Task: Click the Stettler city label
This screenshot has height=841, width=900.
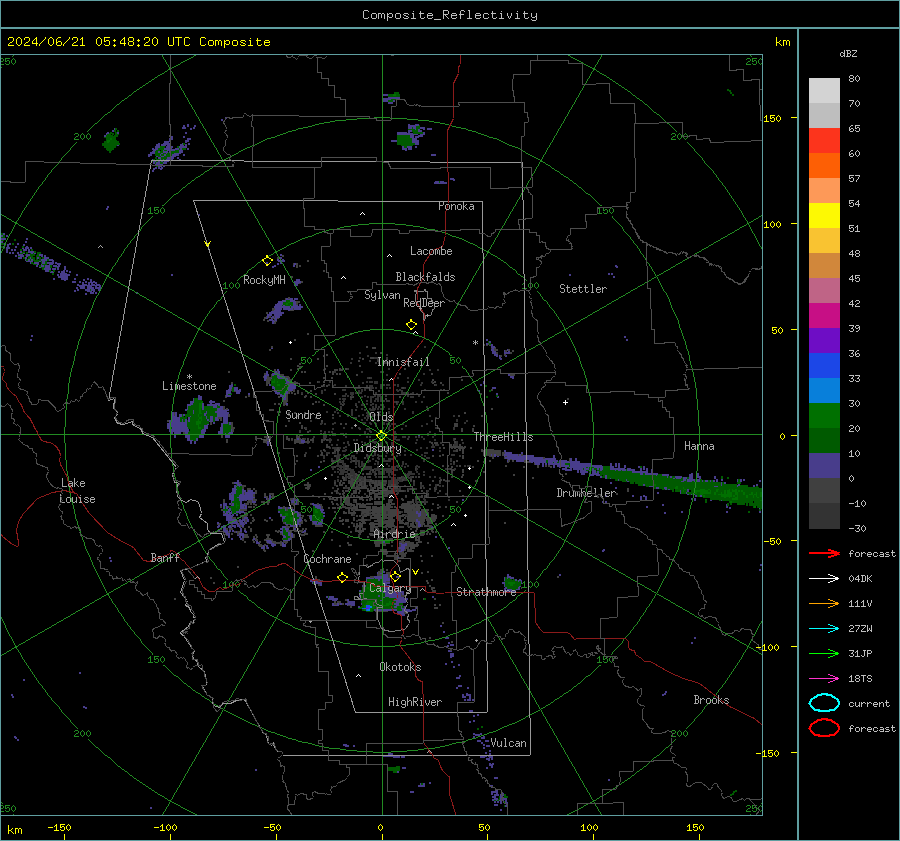Action: [x=583, y=289]
